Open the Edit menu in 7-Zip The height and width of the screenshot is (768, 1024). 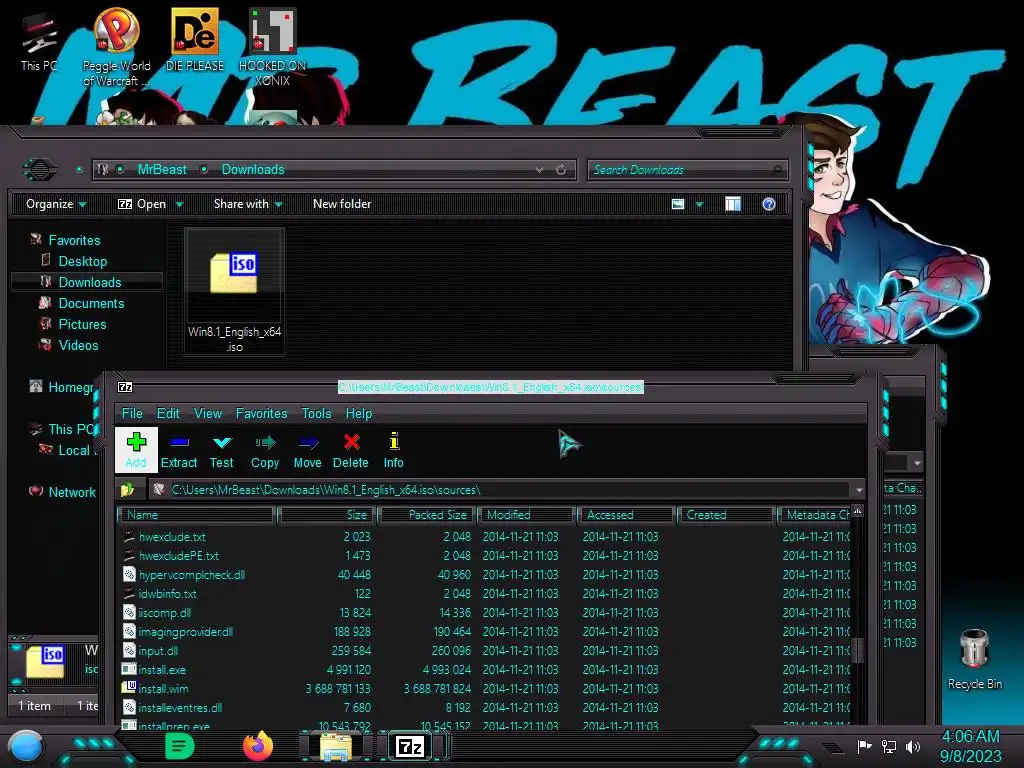coord(168,413)
